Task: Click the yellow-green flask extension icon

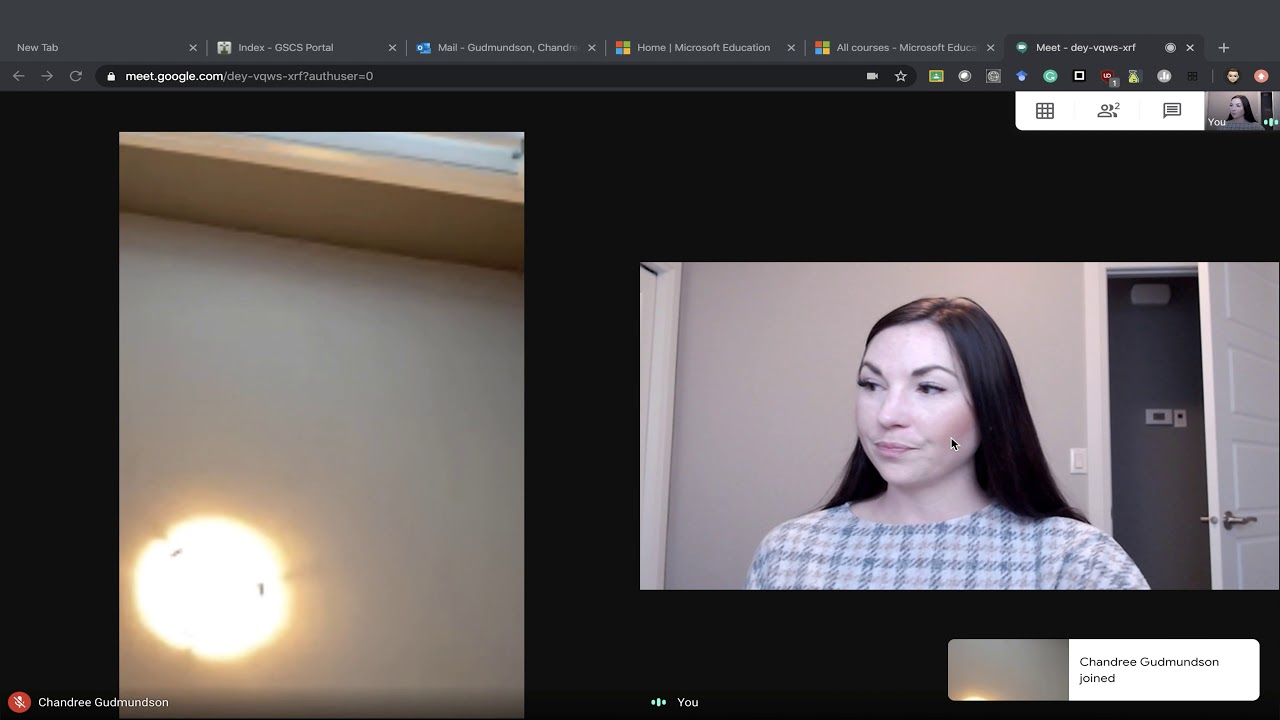Action: click(1134, 76)
